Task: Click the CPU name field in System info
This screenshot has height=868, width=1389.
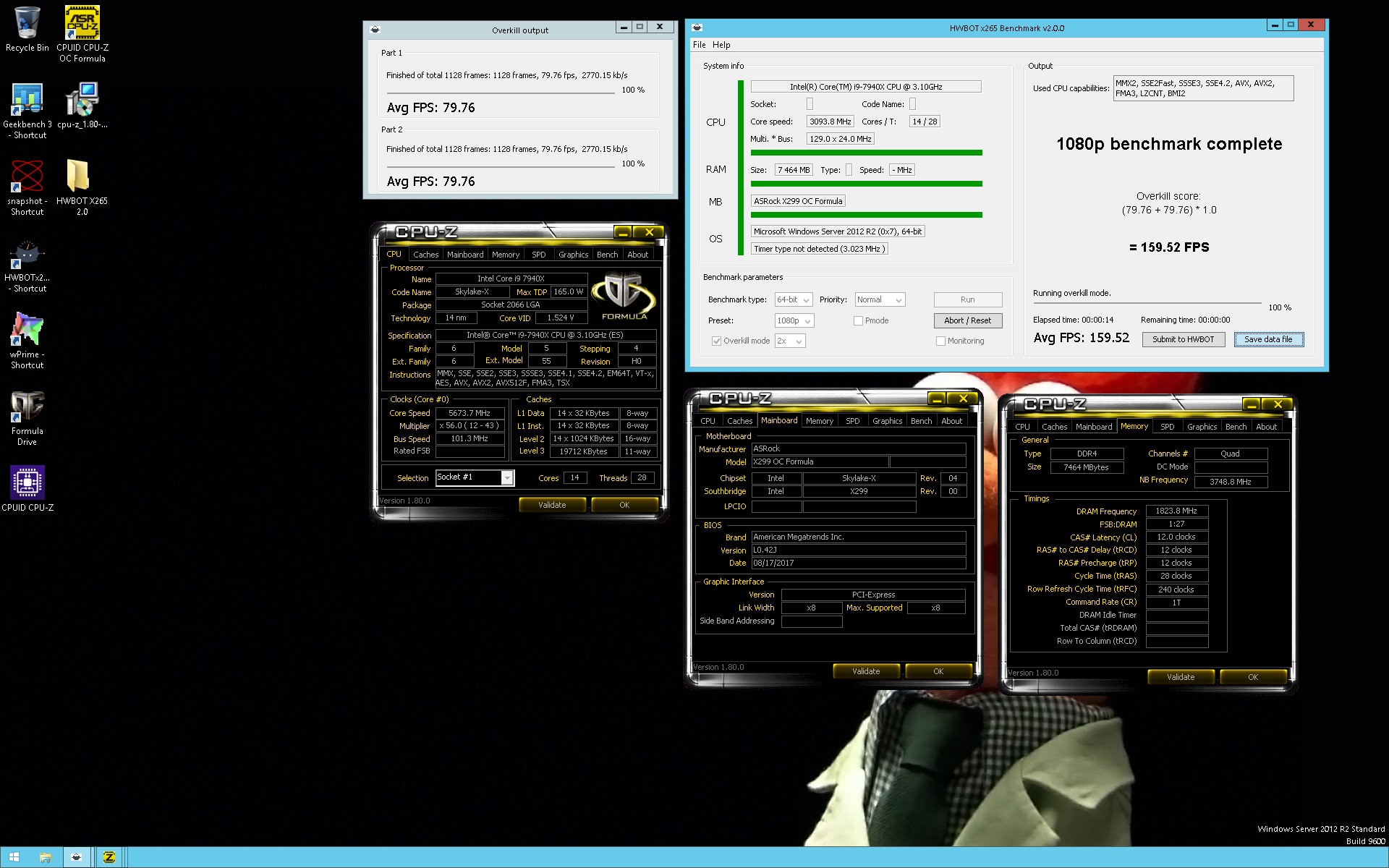Action: tap(865, 87)
